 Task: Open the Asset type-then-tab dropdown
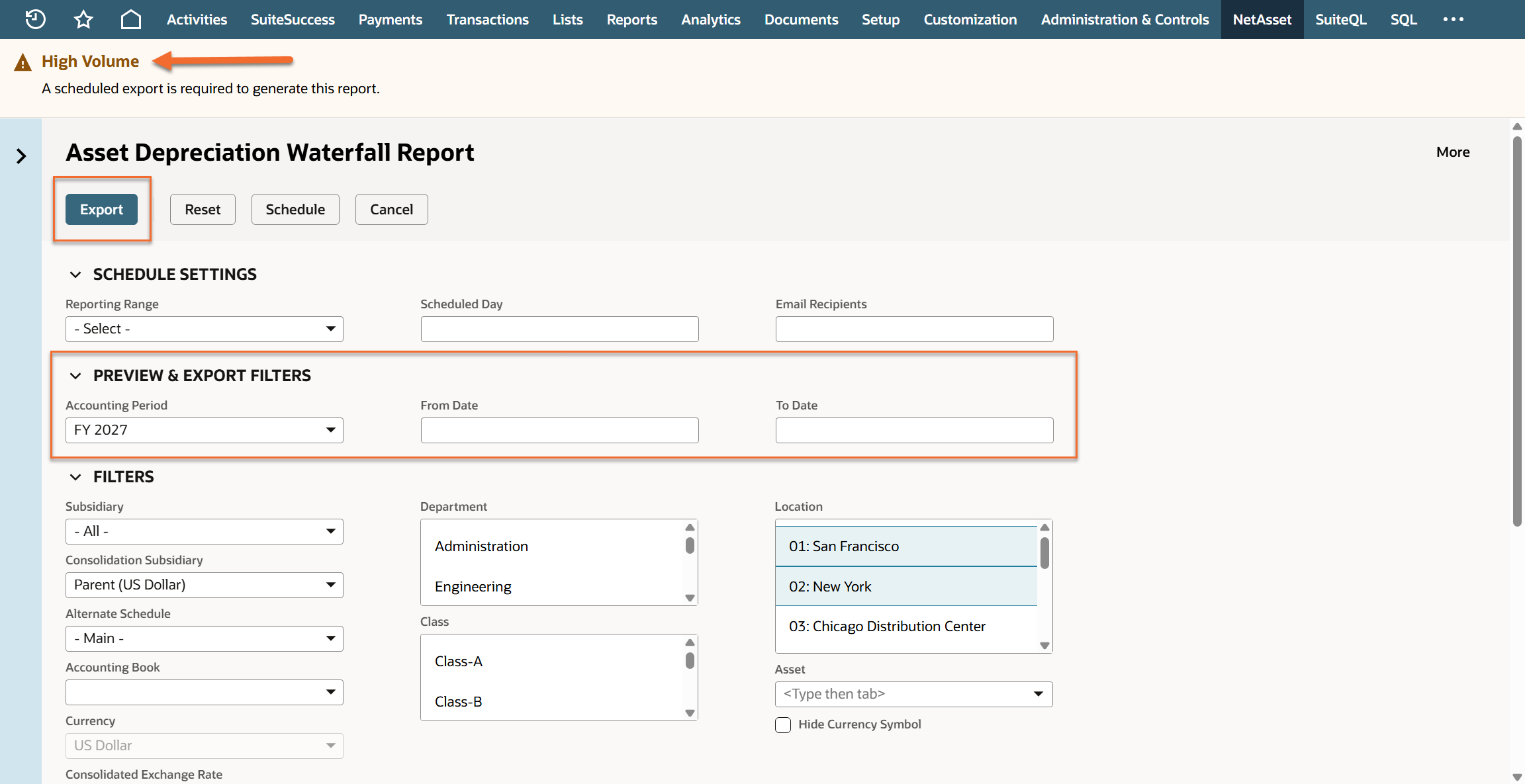coord(914,694)
